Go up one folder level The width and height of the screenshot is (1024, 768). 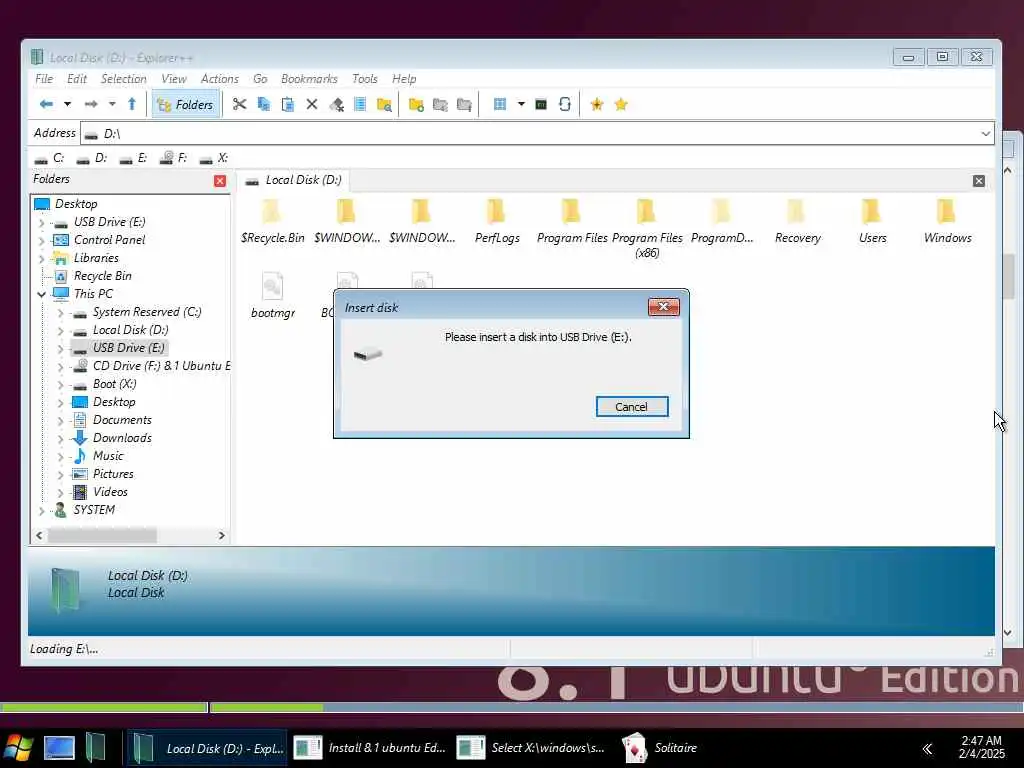132,104
